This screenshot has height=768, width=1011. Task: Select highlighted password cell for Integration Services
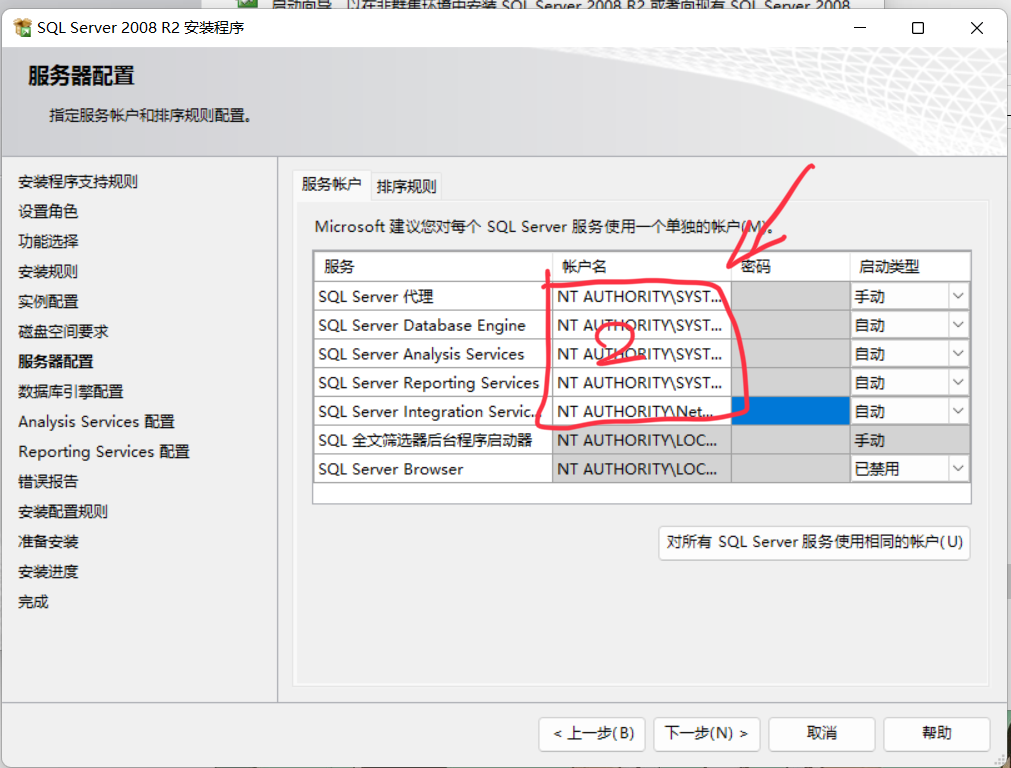pyautogui.click(x=790, y=411)
